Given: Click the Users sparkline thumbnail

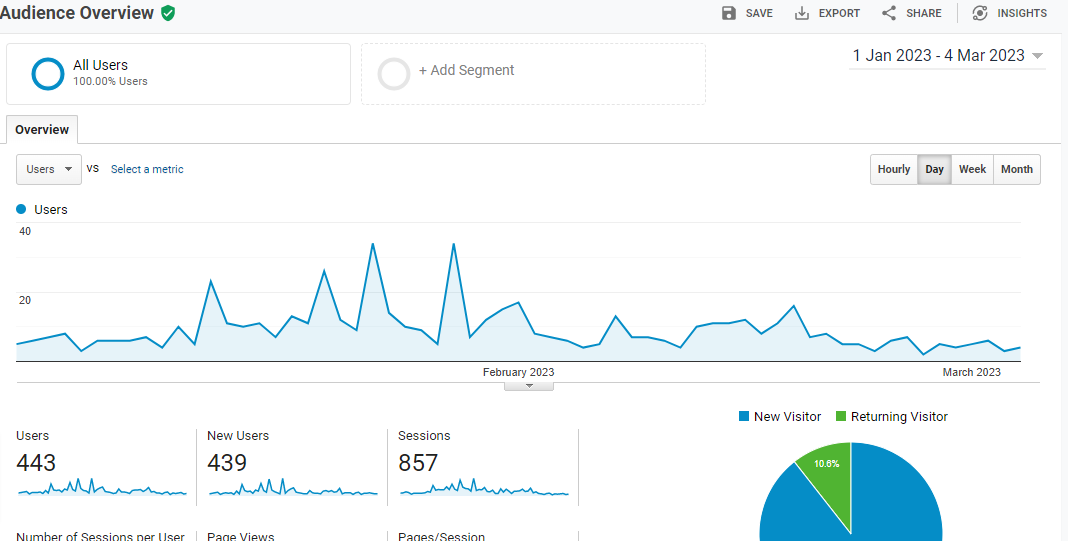Looking at the screenshot, I should point(102,489).
